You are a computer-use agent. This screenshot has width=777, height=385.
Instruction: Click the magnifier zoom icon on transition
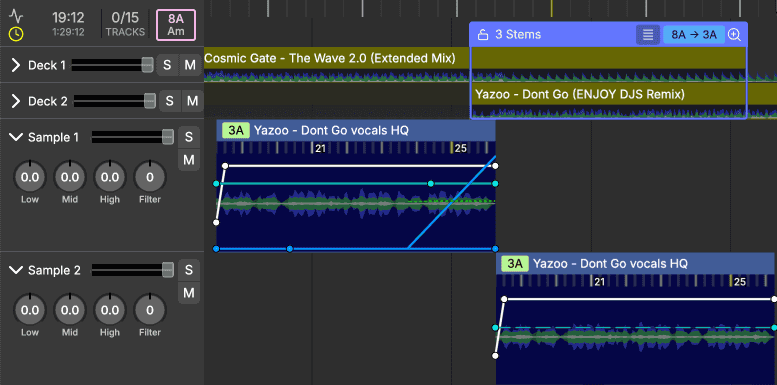pos(734,35)
